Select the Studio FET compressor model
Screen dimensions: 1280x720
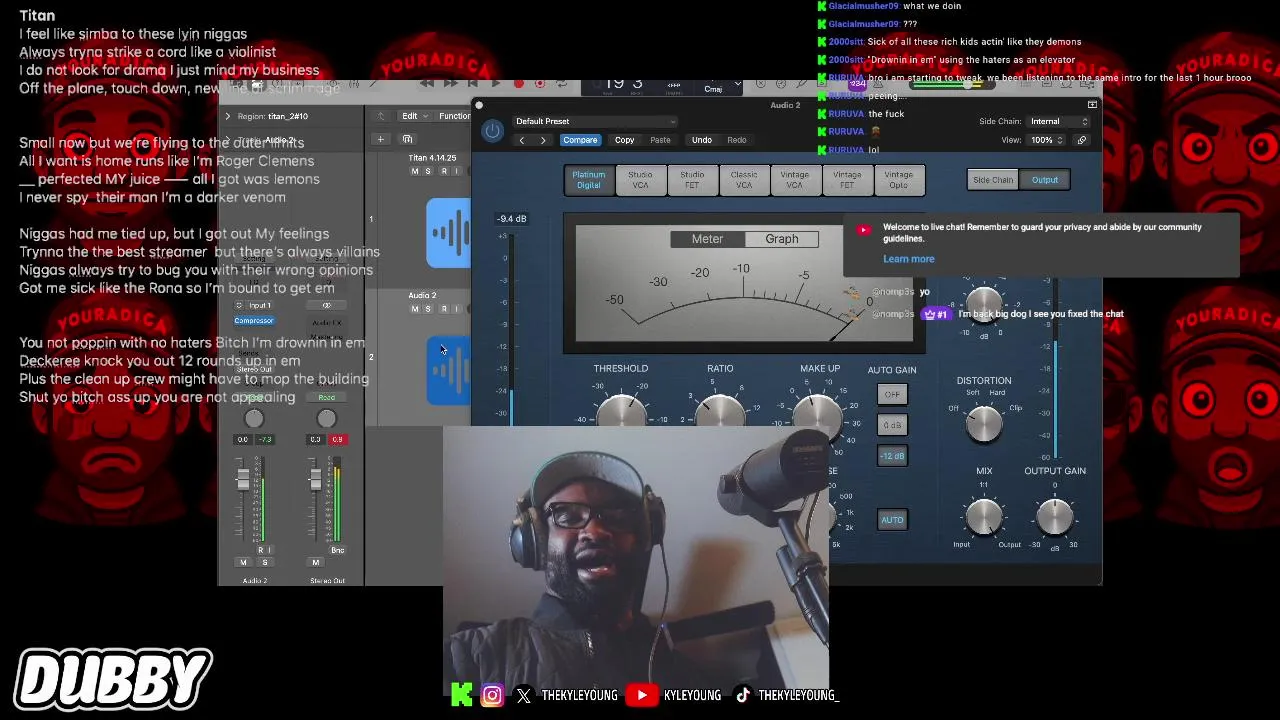(x=692, y=180)
